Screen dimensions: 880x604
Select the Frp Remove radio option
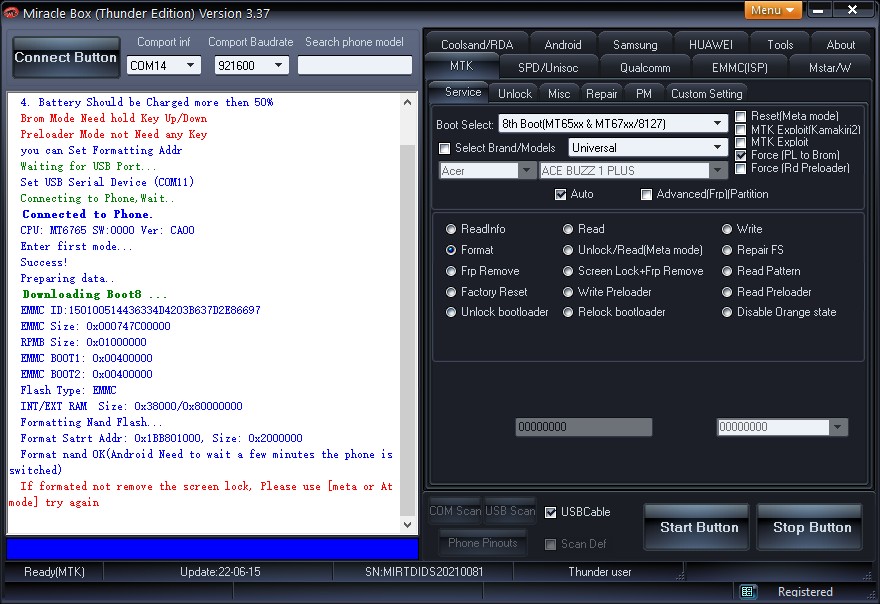pyautogui.click(x=451, y=271)
